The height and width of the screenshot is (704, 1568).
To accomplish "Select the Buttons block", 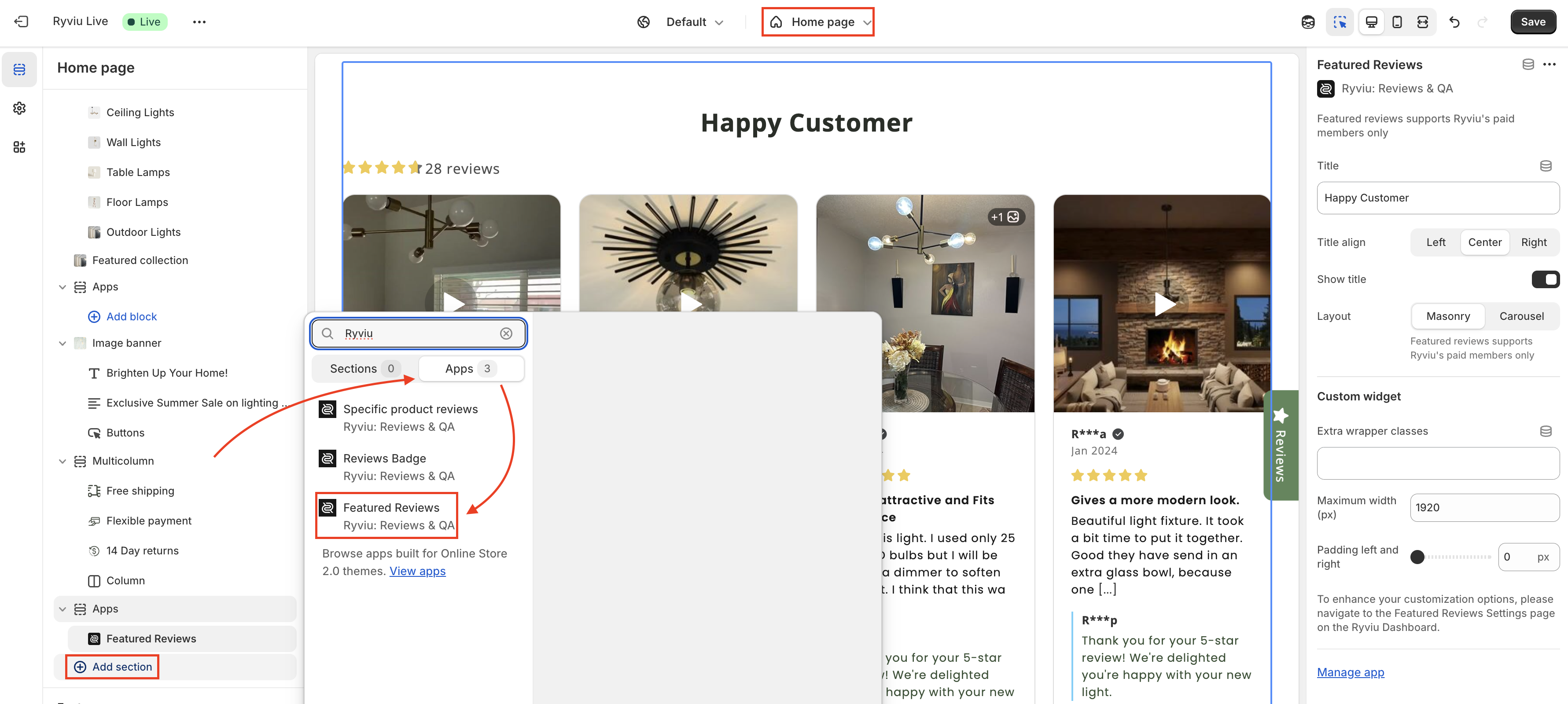I will (x=125, y=433).
